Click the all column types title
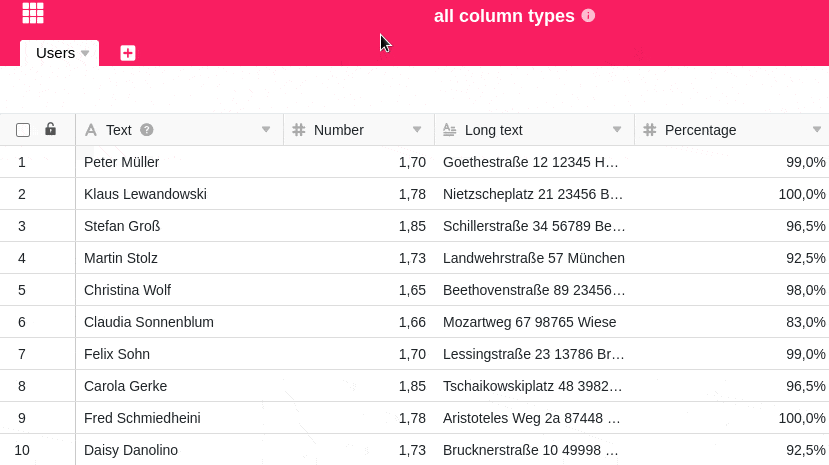 [x=504, y=16]
